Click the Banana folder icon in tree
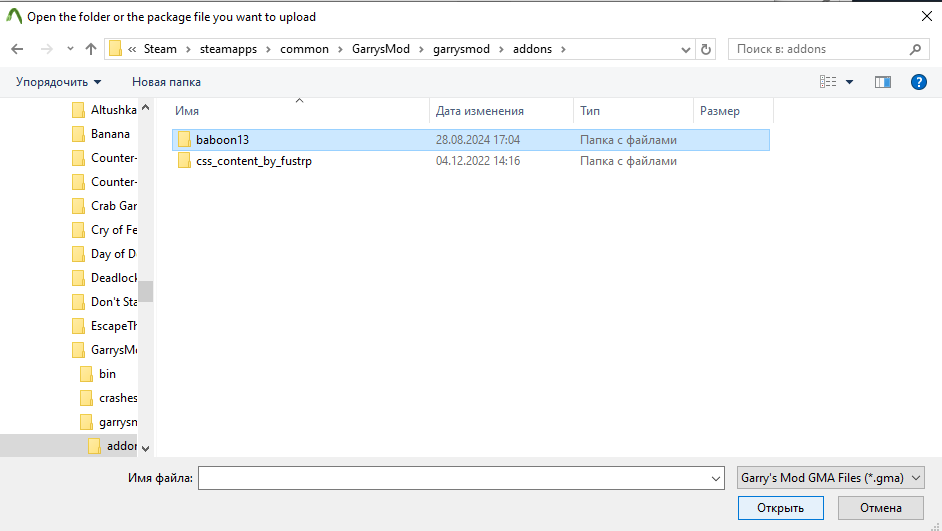Image resolution: width=942 pixels, height=531 pixels. point(78,134)
